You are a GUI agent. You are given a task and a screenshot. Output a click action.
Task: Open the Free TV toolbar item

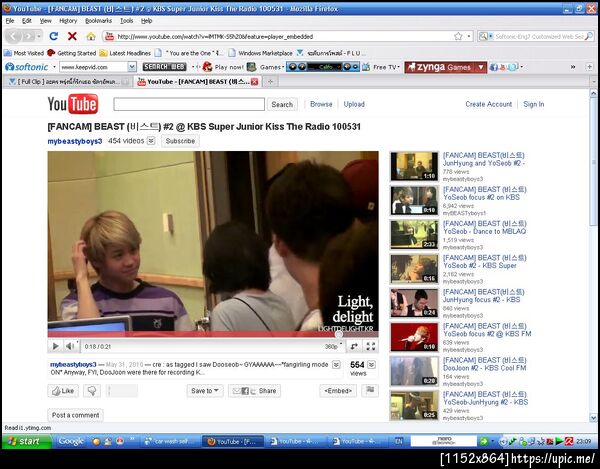[x=381, y=67]
